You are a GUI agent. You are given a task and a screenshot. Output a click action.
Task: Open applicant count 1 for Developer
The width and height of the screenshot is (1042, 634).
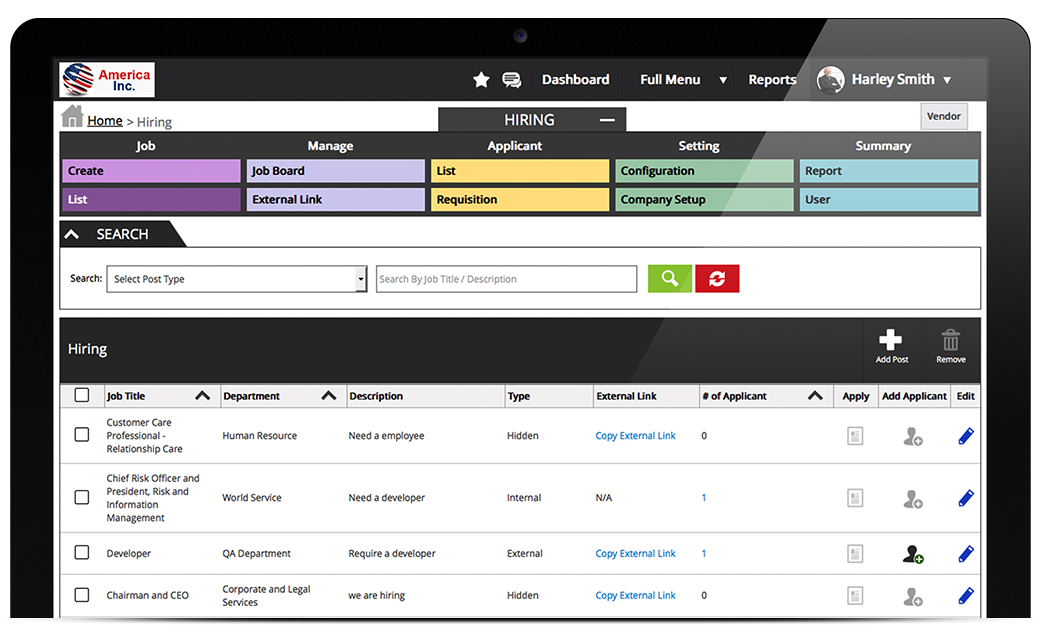click(704, 554)
